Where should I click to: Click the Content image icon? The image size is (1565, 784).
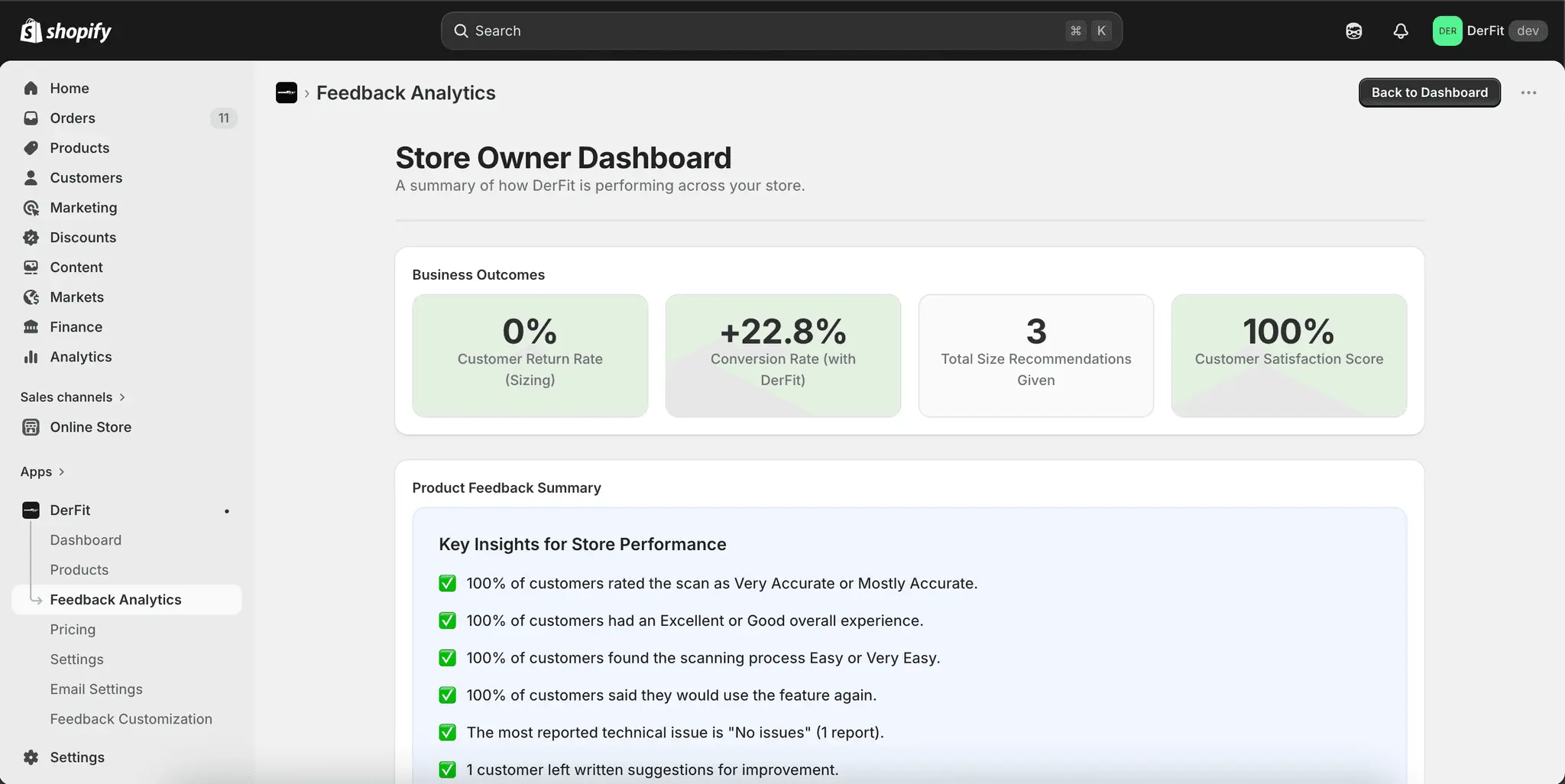click(x=31, y=267)
